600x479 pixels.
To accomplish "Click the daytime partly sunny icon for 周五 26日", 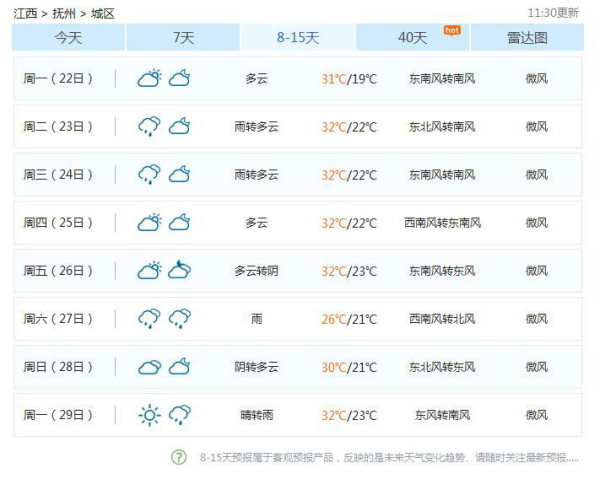I will [x=150, y=270].
